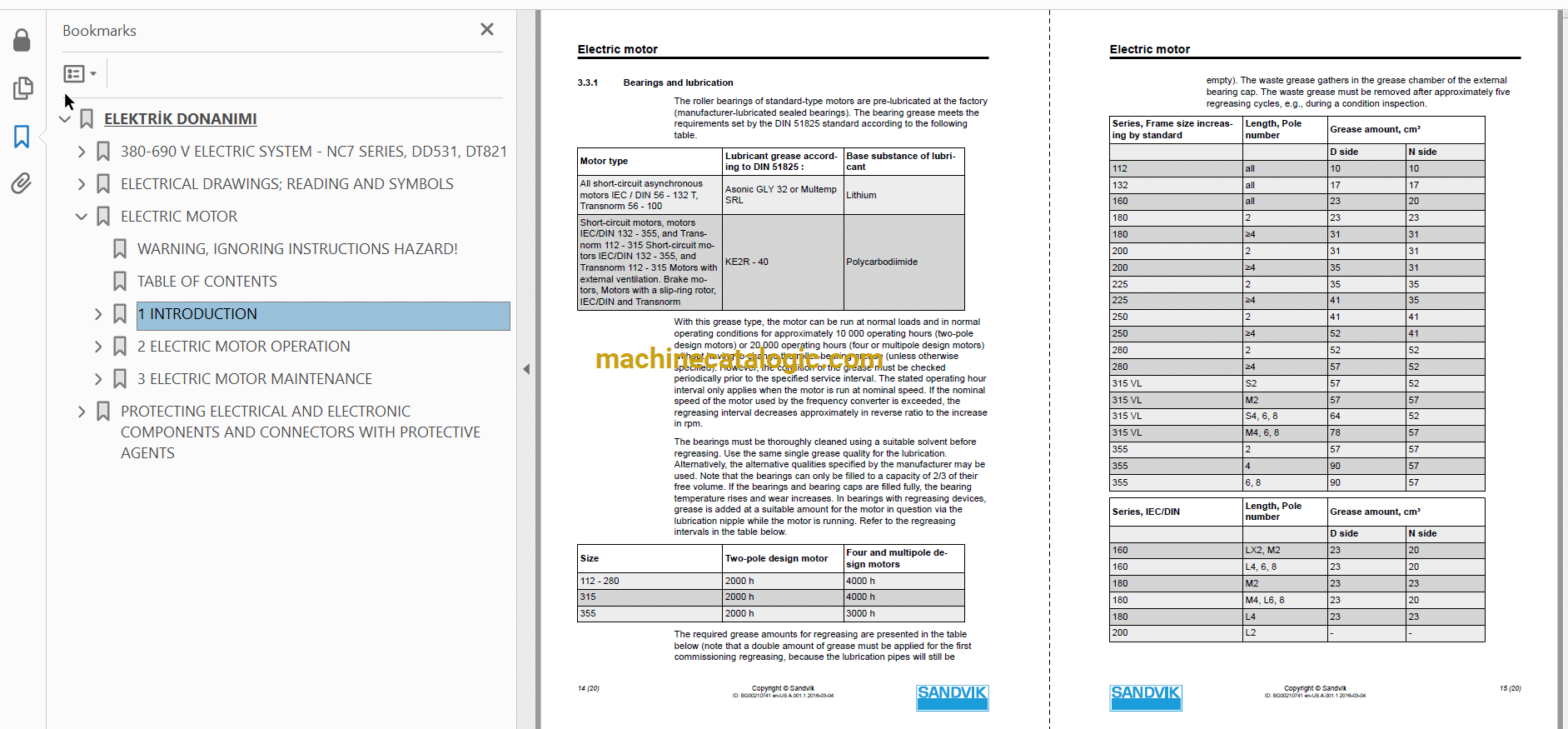Screen dimensions: 1568x729
Task: Click bookmark icon beside TABLE OF CONTENTS
Action: pyautogui.click(x=120, y=282)
